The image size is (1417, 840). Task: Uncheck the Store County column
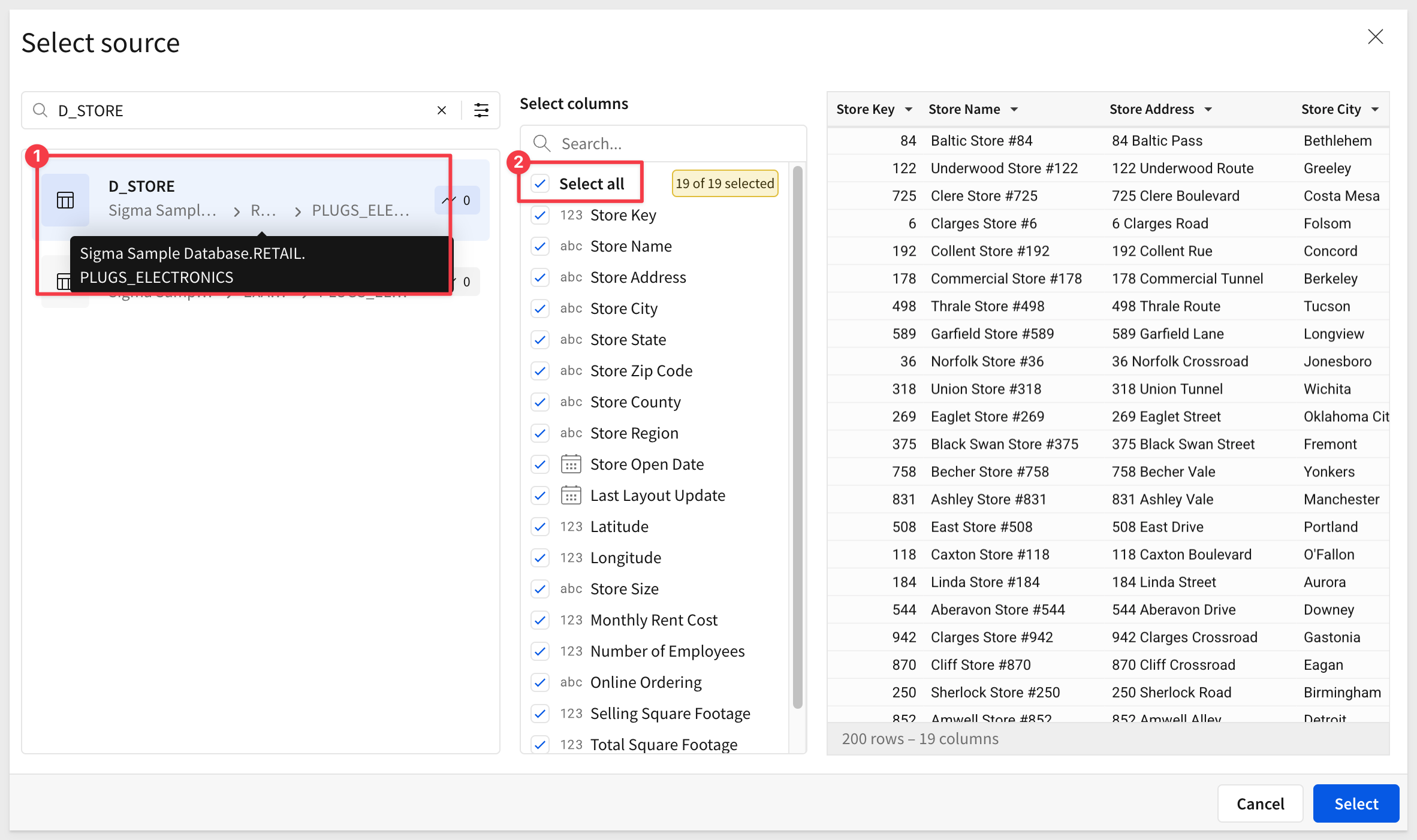[540, 402]
